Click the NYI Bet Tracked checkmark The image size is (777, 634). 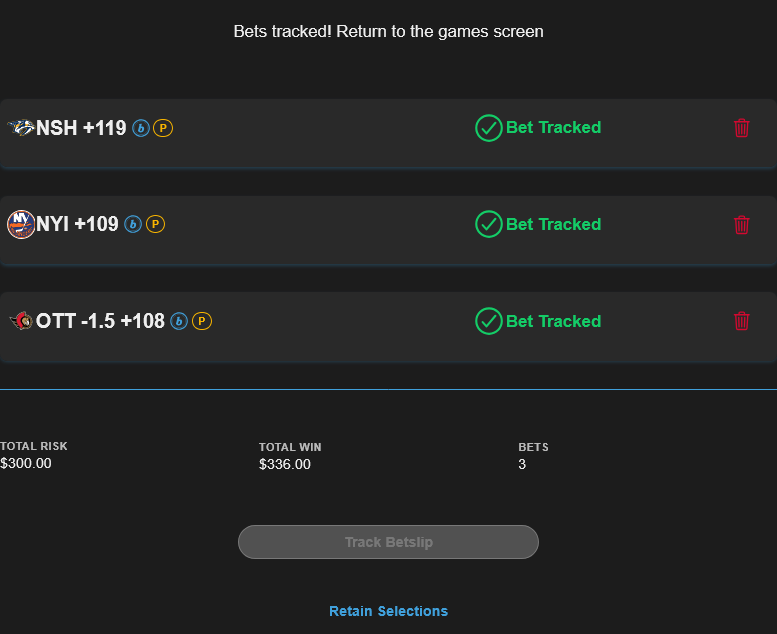coord(488,225)
